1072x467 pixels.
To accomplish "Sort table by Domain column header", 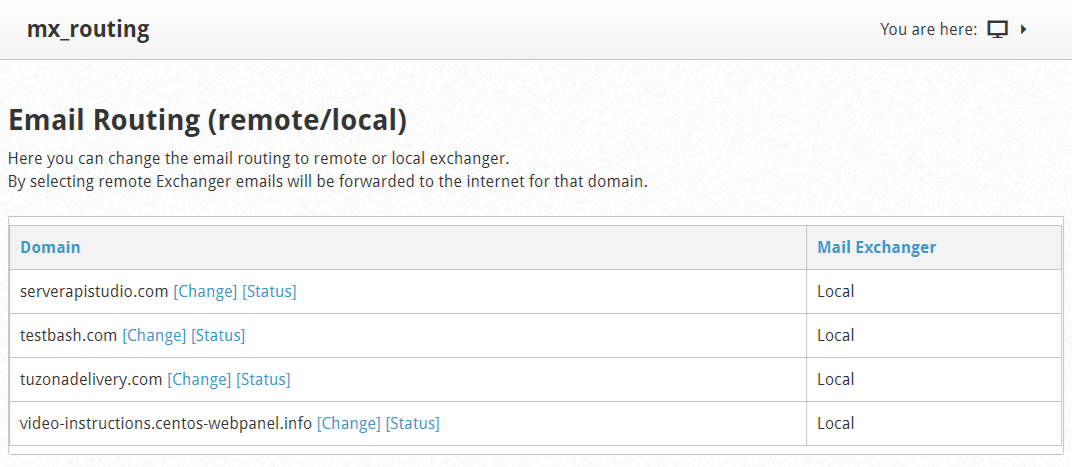I will [50, 247].
